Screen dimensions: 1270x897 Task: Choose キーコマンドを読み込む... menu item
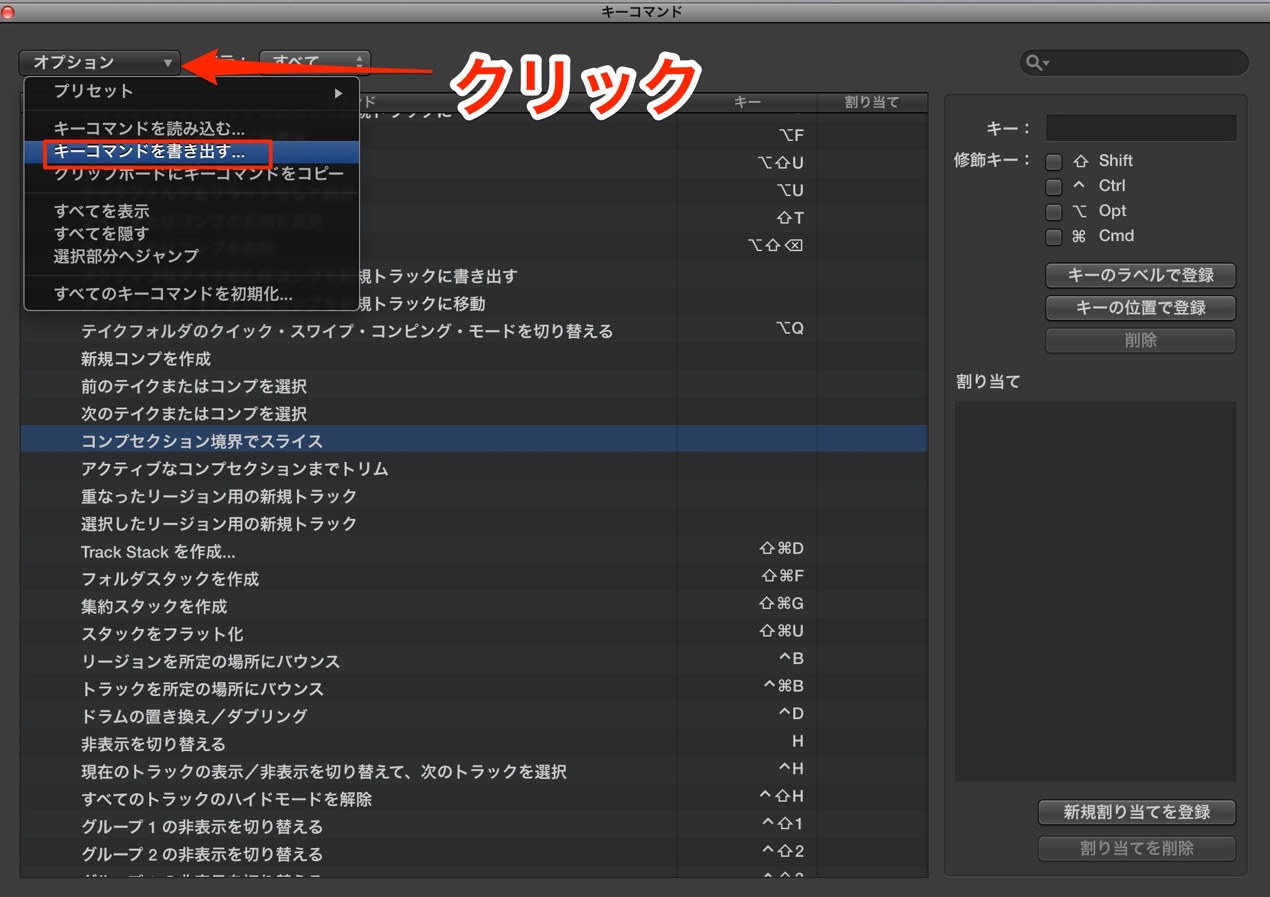191,129
